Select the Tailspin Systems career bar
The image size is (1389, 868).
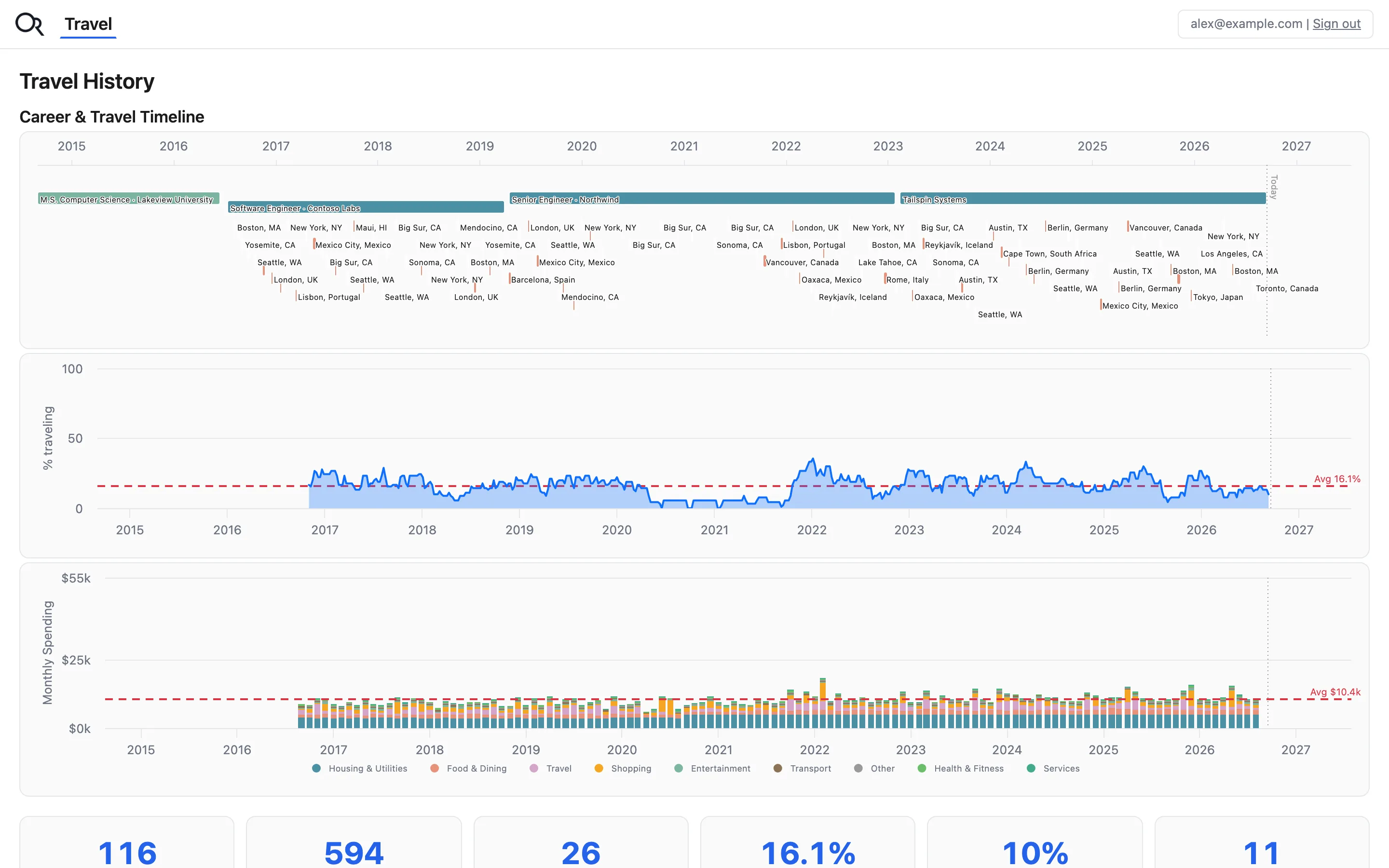click(1083, 199)
